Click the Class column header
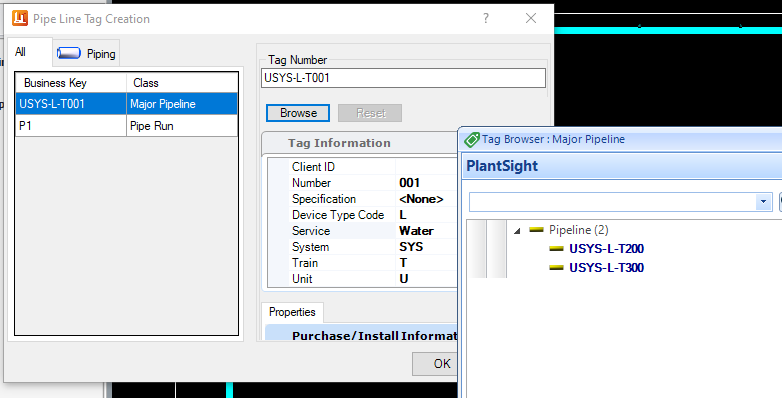 coord(182,83)
